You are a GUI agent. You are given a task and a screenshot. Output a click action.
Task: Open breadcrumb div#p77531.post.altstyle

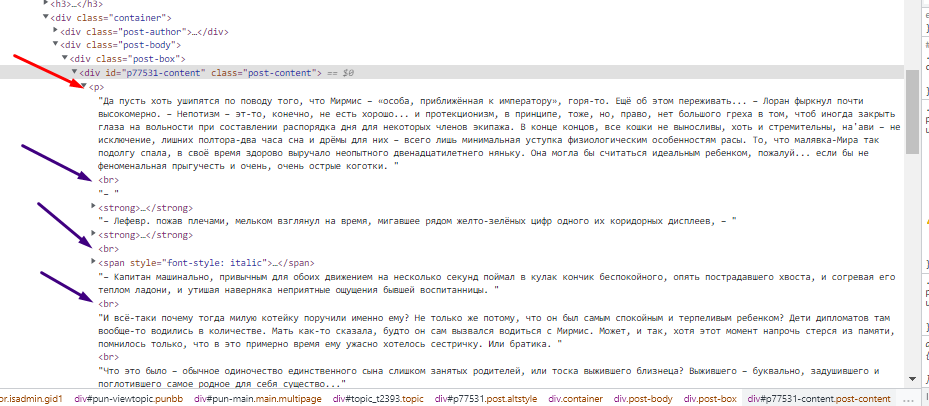pos(486,399)
